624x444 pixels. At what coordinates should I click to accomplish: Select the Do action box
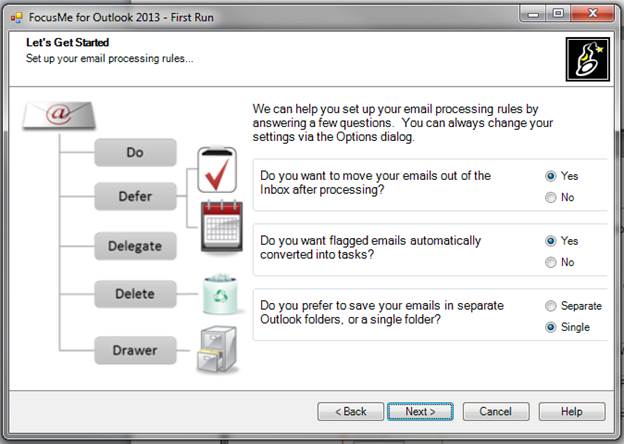[135, 152]
